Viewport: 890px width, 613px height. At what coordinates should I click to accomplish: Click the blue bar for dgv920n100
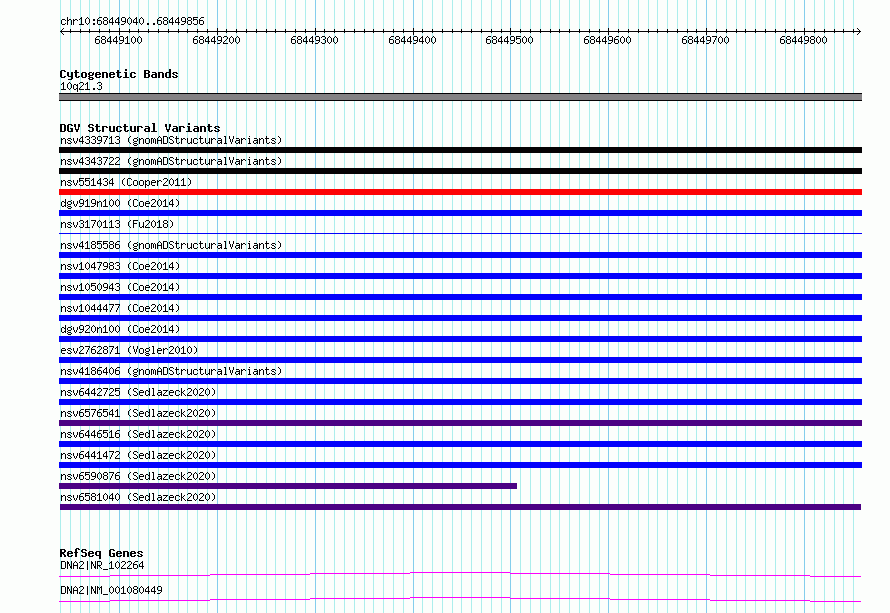(x=460, y=339)
